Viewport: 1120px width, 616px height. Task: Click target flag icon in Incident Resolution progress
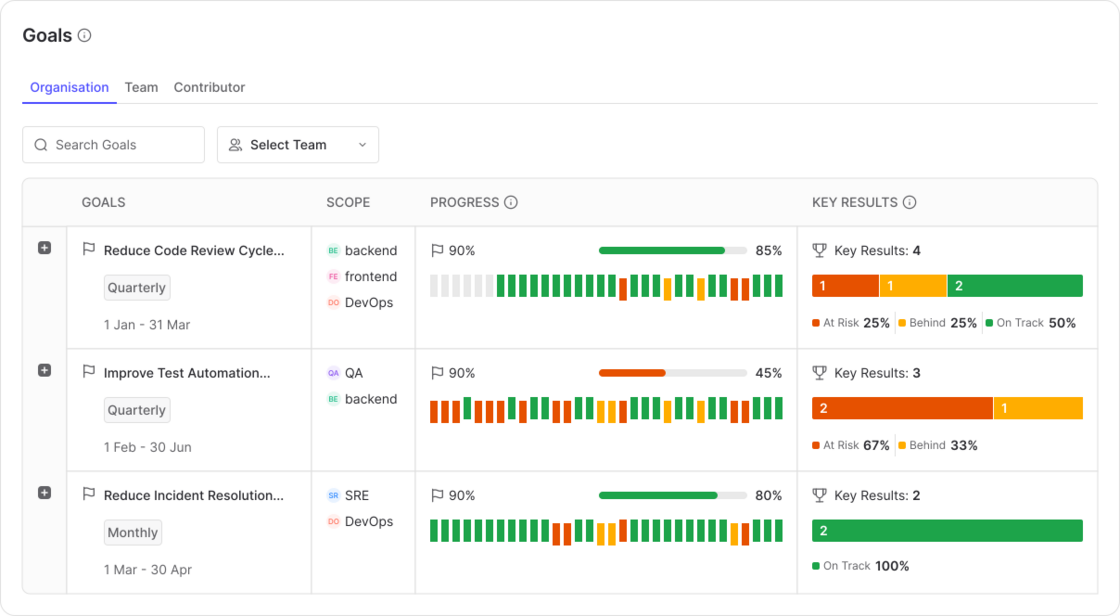point(437,495)
